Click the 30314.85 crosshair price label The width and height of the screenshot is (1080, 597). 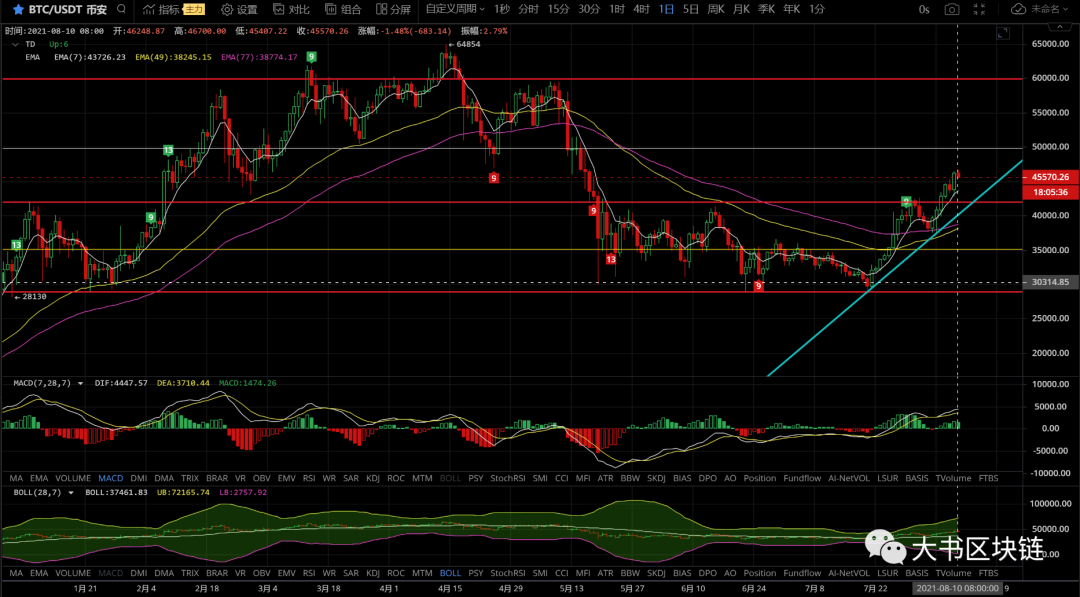pyautogui.click(x=1050, y=282)
